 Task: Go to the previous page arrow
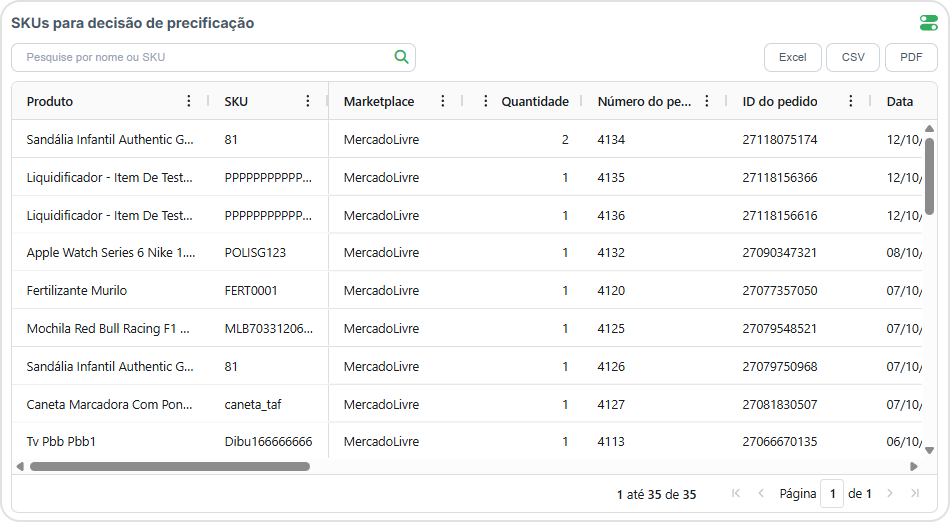[761, 494]
